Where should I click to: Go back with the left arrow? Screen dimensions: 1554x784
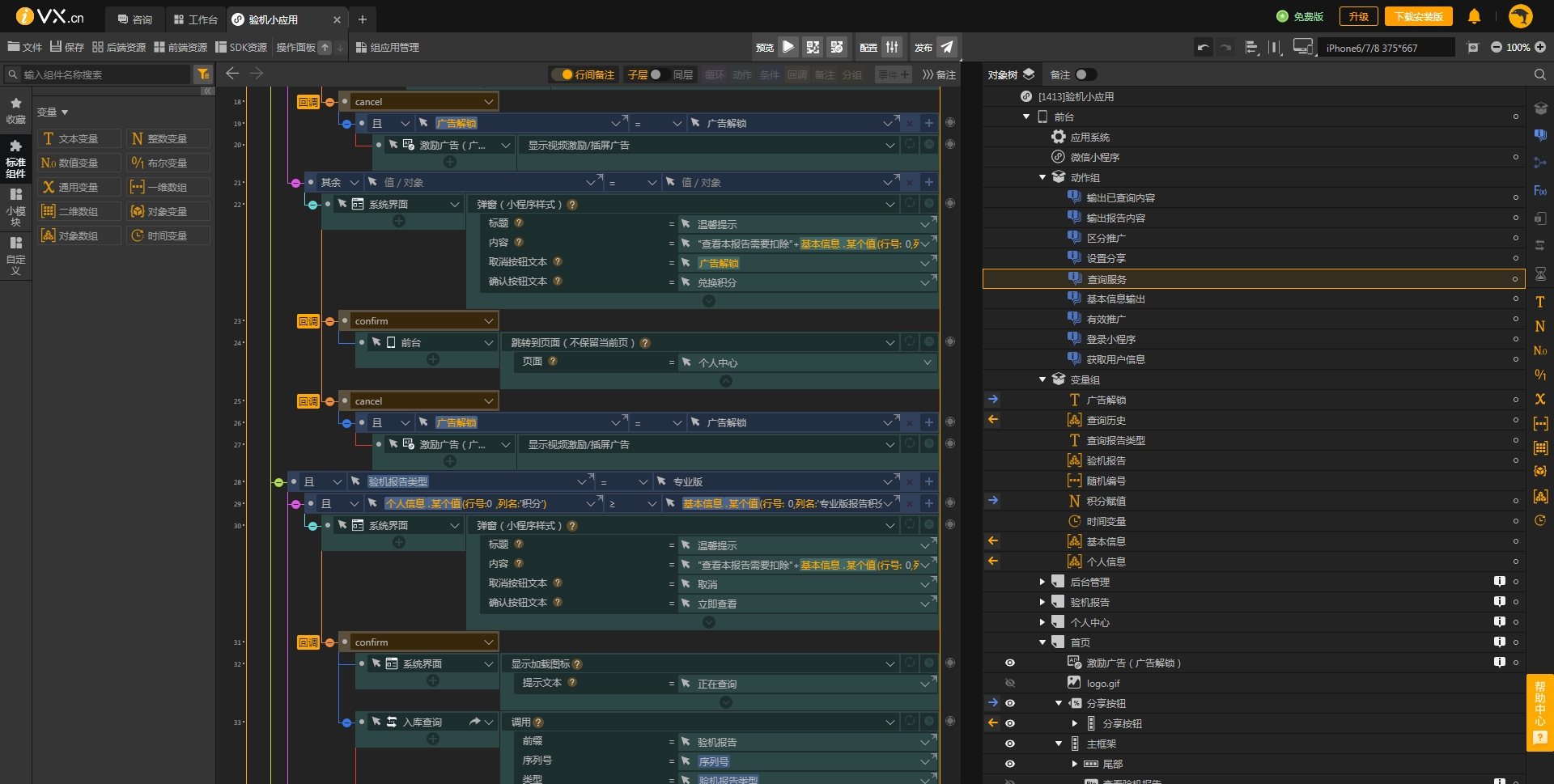point(232,74)
